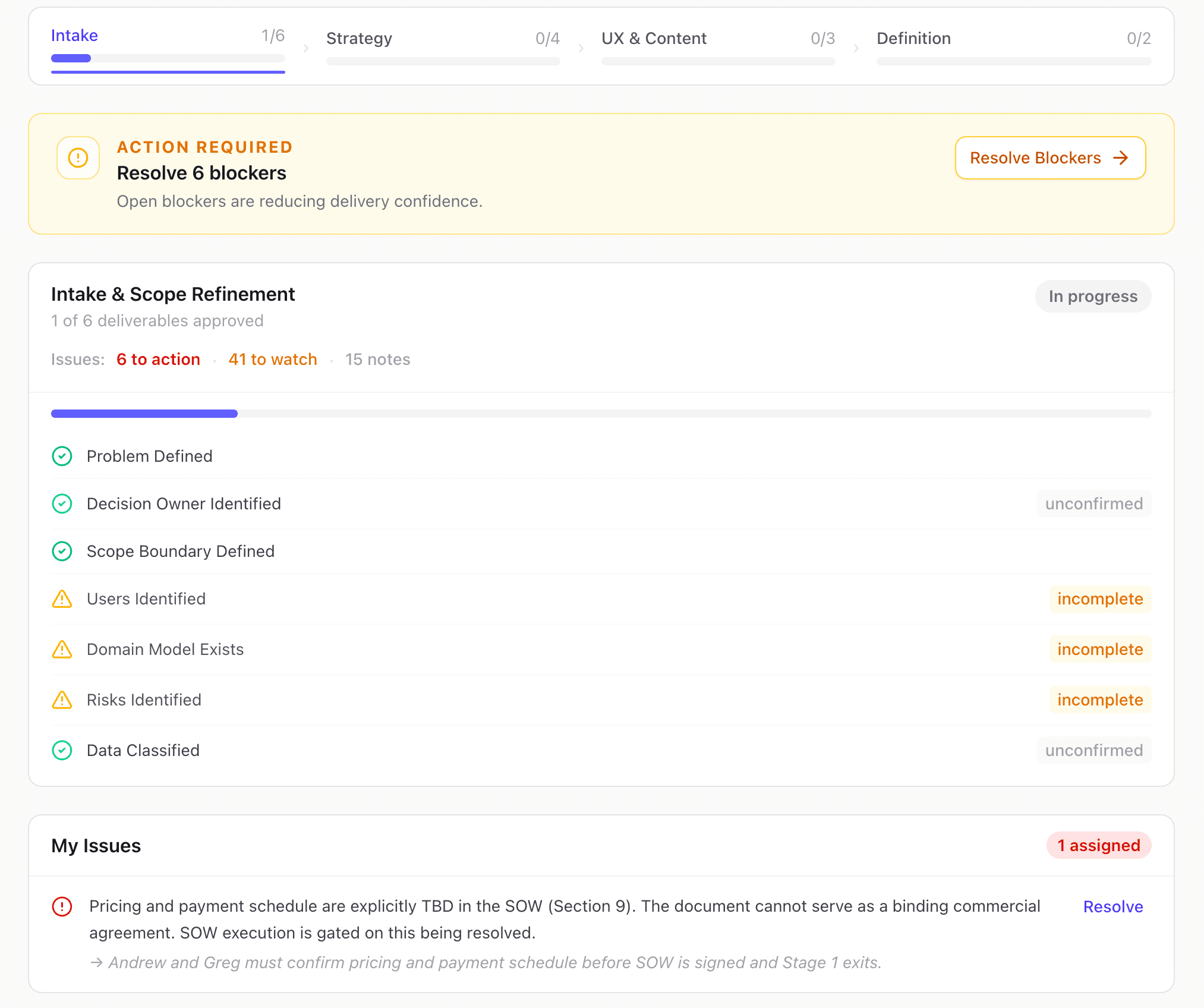Click the Action Required warning icon
The width and height of the screenshot is (1204, 1008).
[78, 158]
